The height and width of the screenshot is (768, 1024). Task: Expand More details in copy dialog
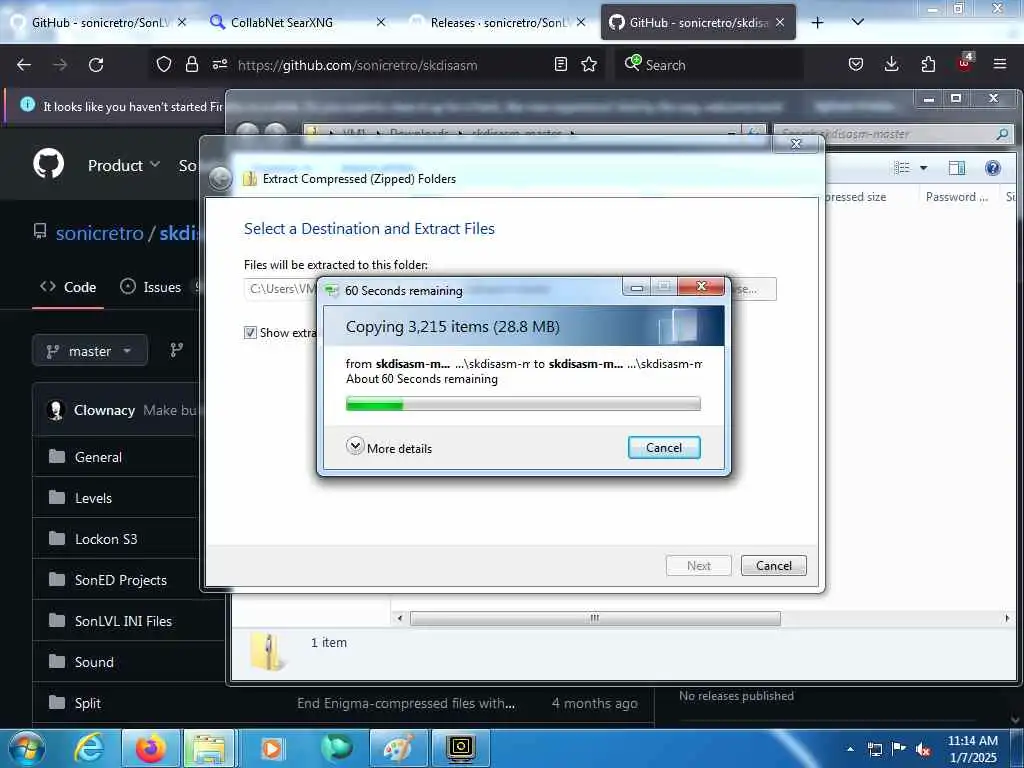click(389, 447)
